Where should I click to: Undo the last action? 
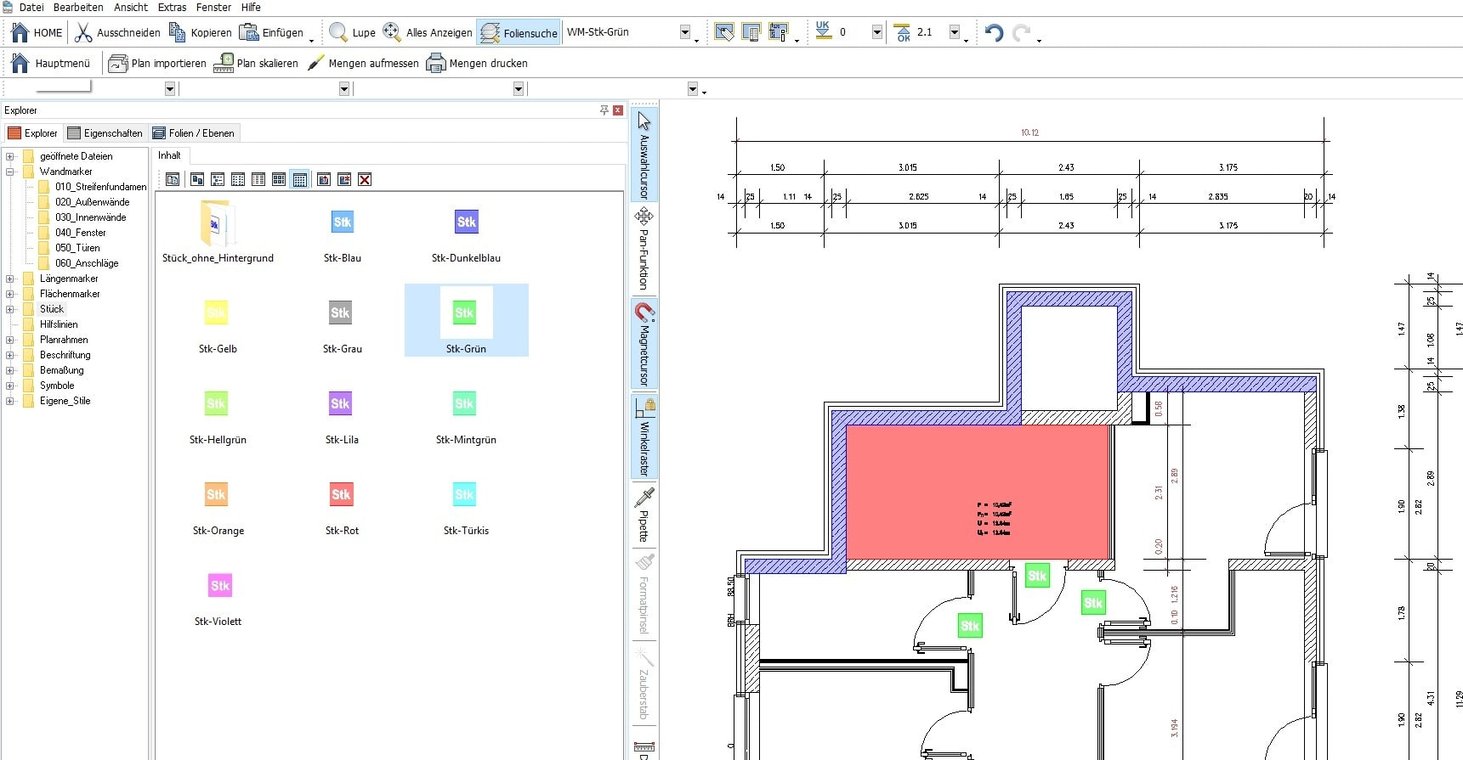click(x=993, y=33)
